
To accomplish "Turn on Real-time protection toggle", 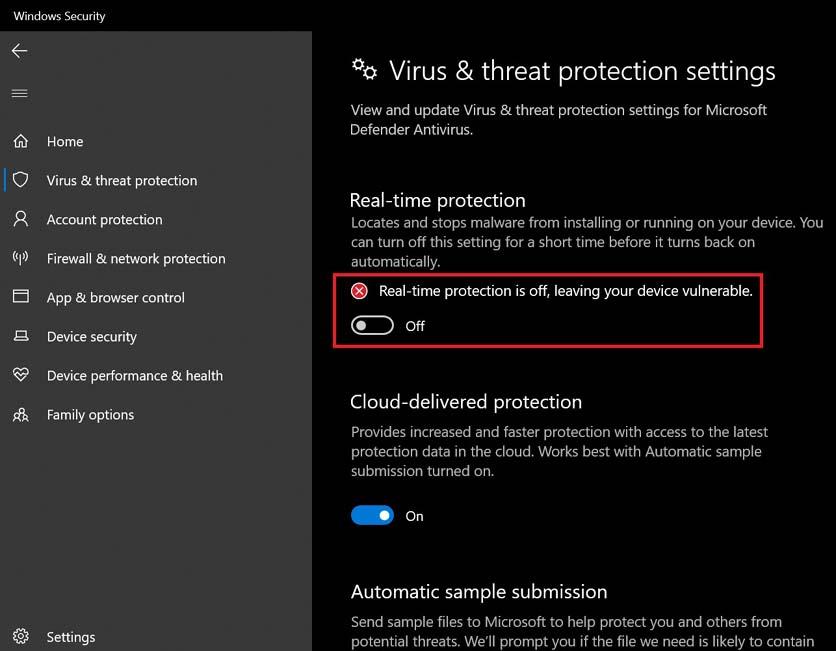I will [372, 326].
